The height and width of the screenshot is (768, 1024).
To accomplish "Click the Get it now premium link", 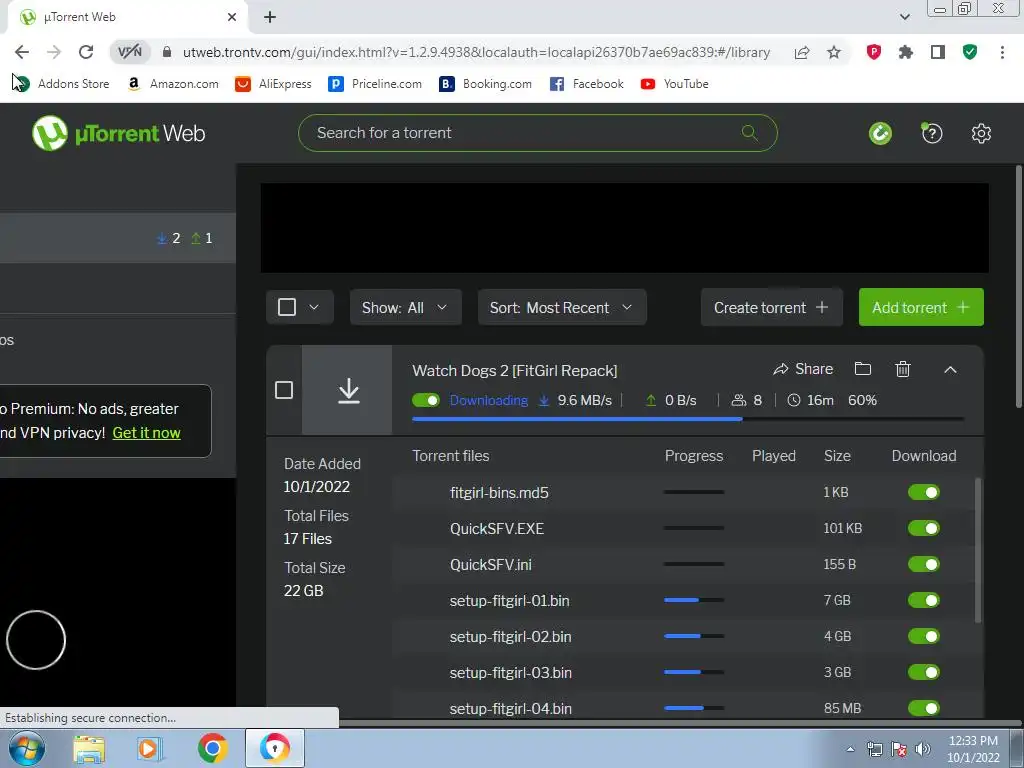I will [x=146, y=433].
